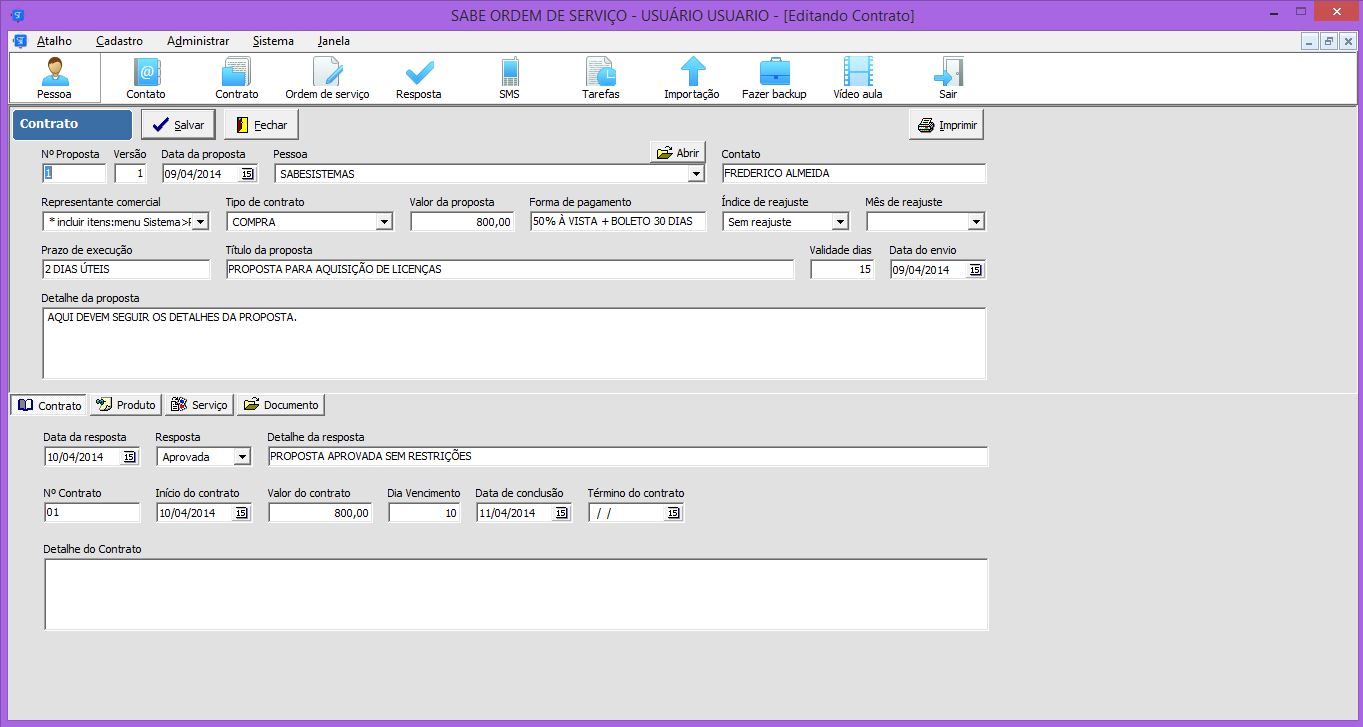The height and width of the screenshot is (727, 1363).
Task: Open calendar for Início do contrato
Action: coord(242,513)
